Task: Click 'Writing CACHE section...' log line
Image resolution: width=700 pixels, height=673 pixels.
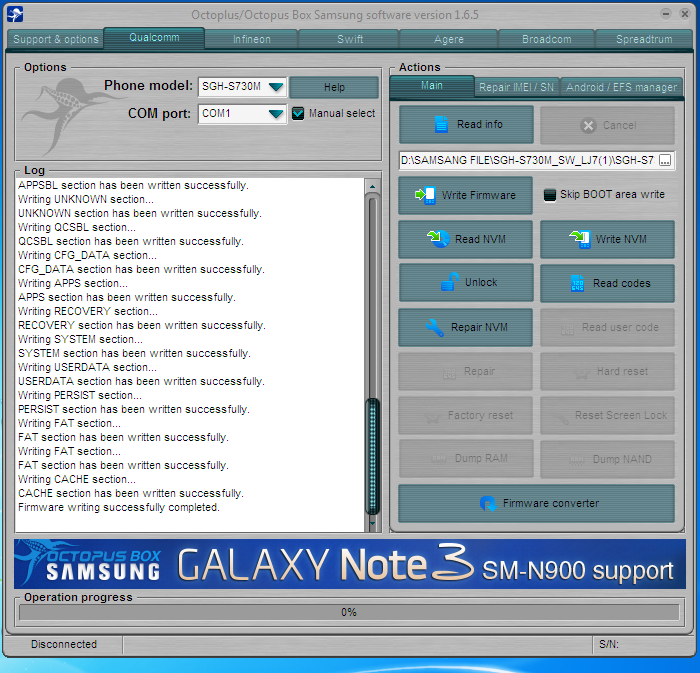Action: pos(77,479)
